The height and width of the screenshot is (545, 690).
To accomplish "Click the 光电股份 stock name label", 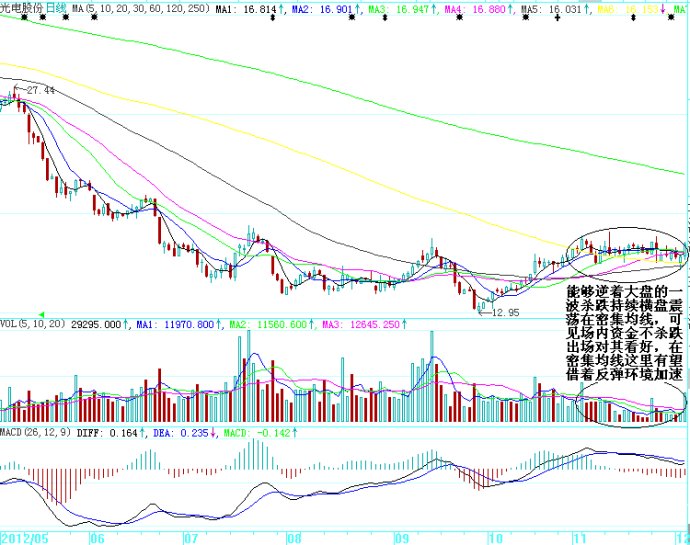I will [22, 8].
